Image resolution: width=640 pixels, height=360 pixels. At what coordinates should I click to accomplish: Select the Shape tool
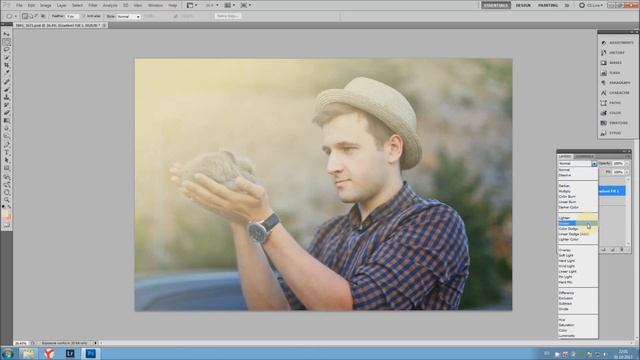pos(7,168)
